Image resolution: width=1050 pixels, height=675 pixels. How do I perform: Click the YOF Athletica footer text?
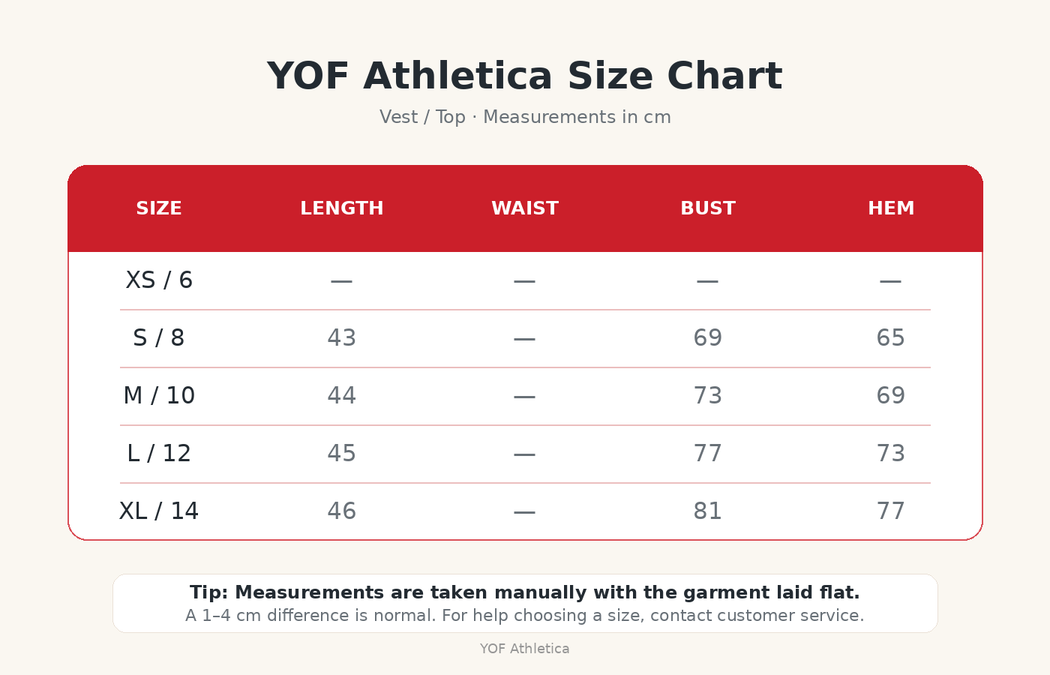(x=525, y=649)
